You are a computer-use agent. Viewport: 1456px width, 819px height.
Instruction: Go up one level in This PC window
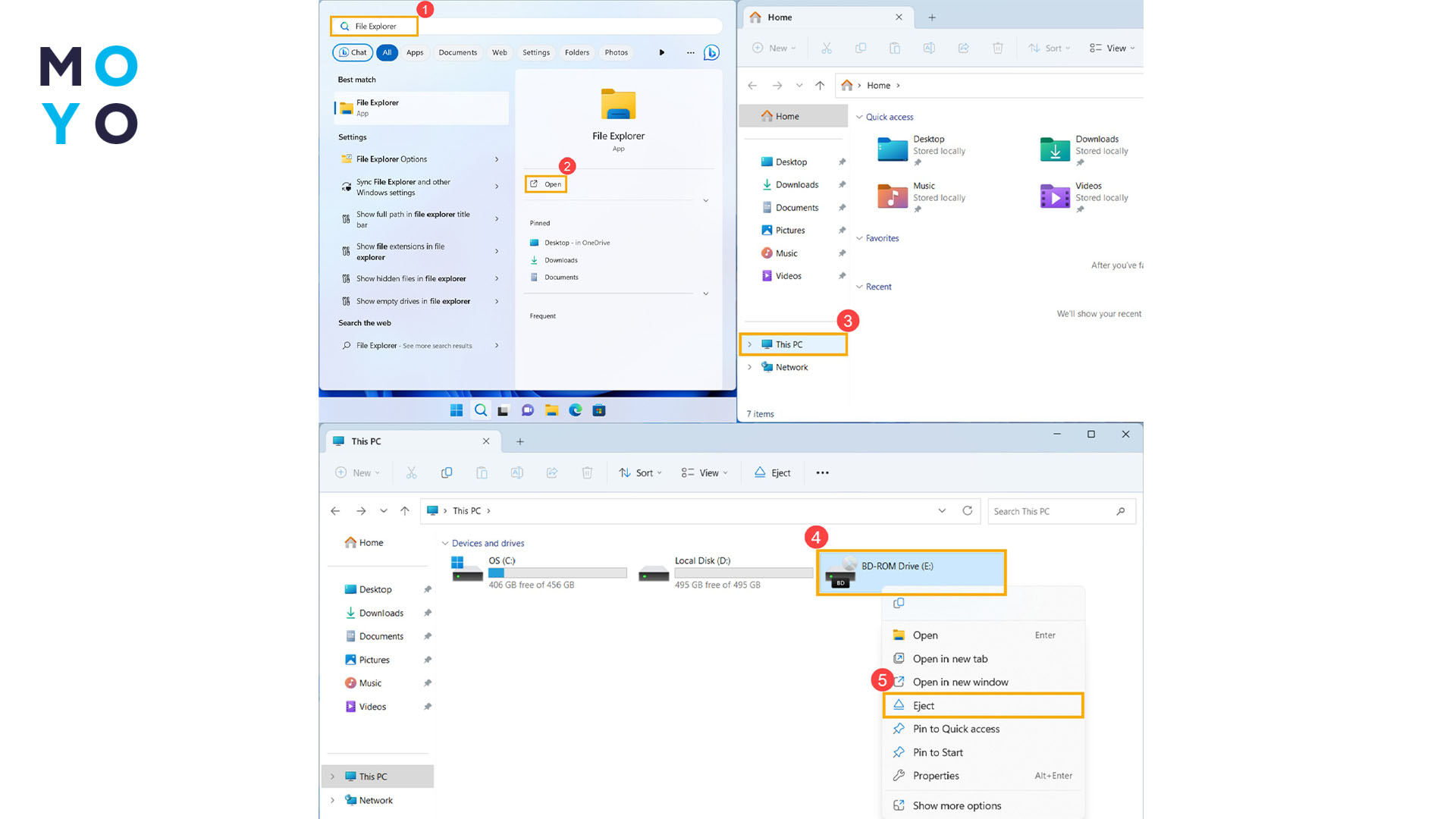405,511
